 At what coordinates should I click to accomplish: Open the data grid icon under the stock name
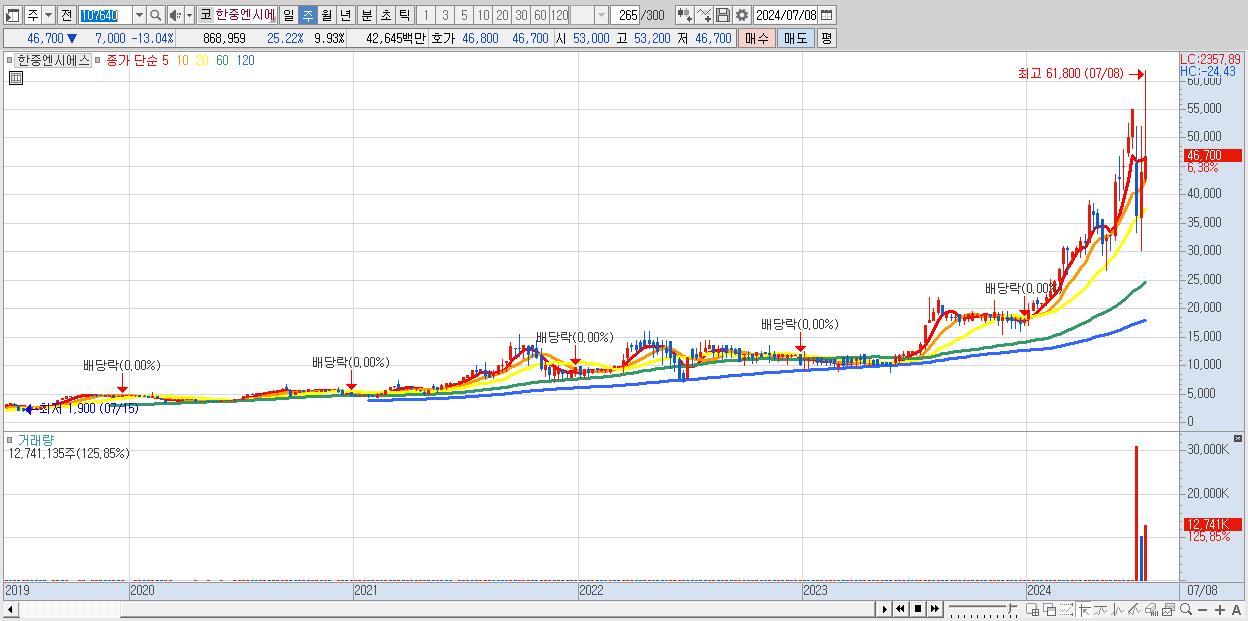(16, 79)
